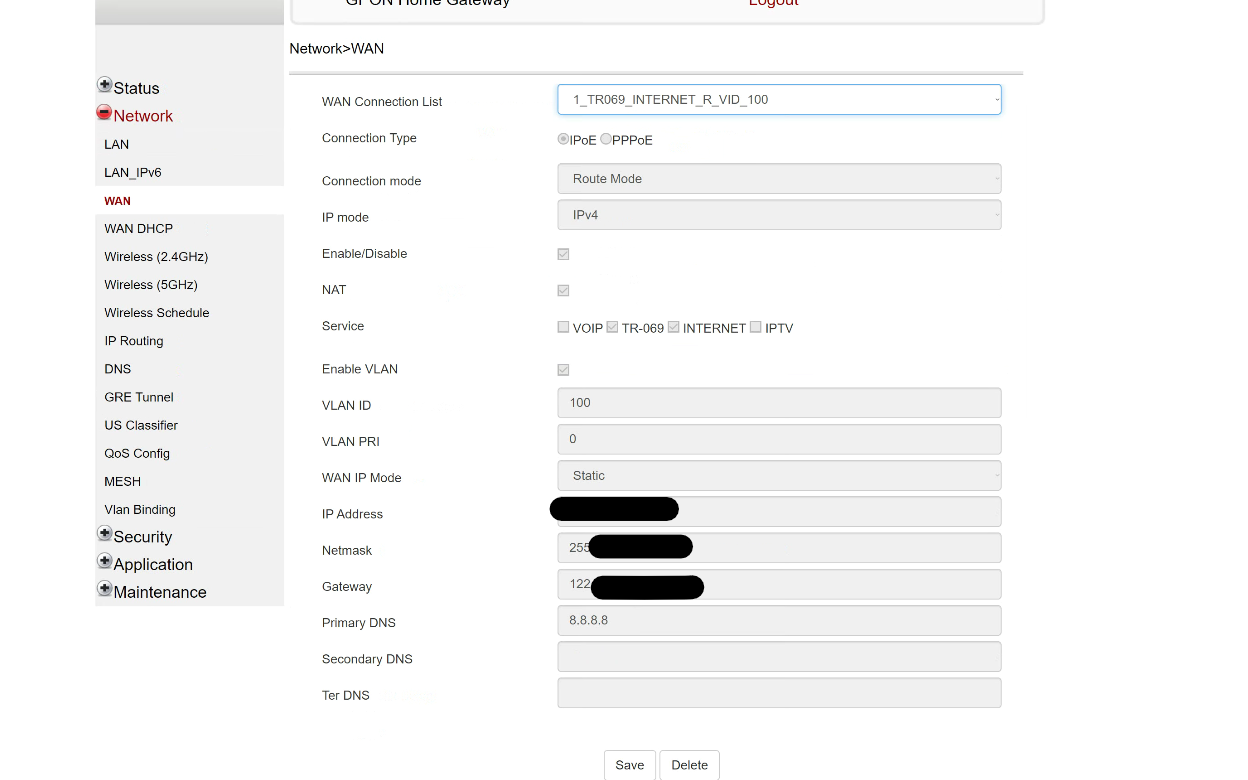Select the PPPoE connection type
The width and height of the screenshot is (1248, 780).
click(x=606, y=140)
